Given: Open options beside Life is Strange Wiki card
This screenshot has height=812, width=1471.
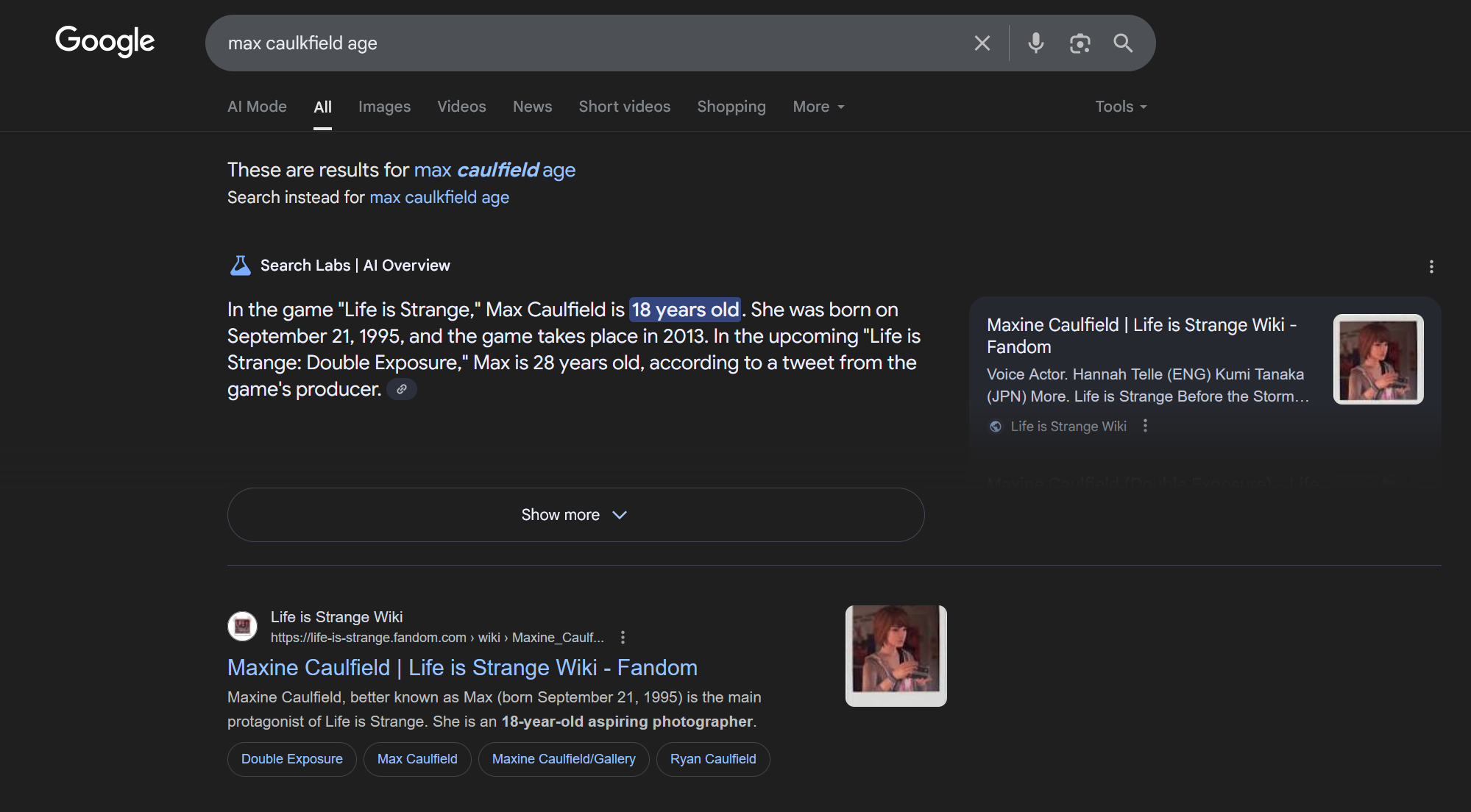Looking at the screenshot, I should 1145,426.
